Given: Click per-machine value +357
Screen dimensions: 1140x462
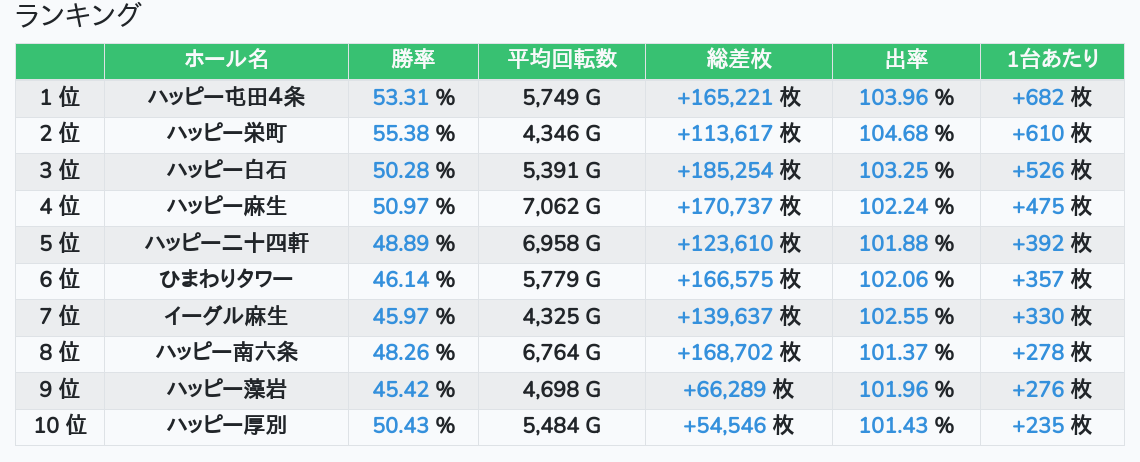Looking at the screenshot, I should pos(1038,279).
